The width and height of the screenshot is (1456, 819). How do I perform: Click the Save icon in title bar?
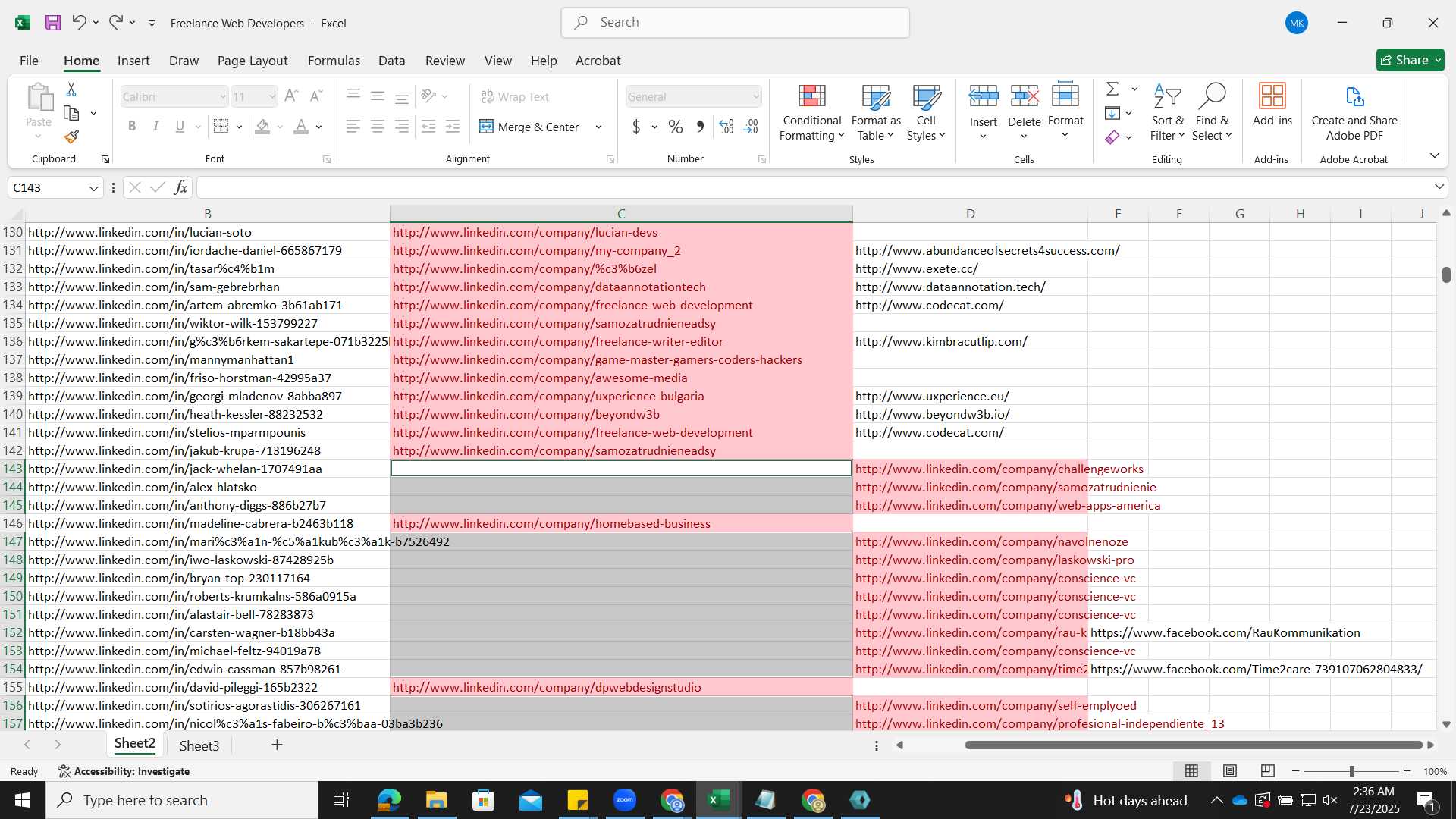click(x=53, y=23)
